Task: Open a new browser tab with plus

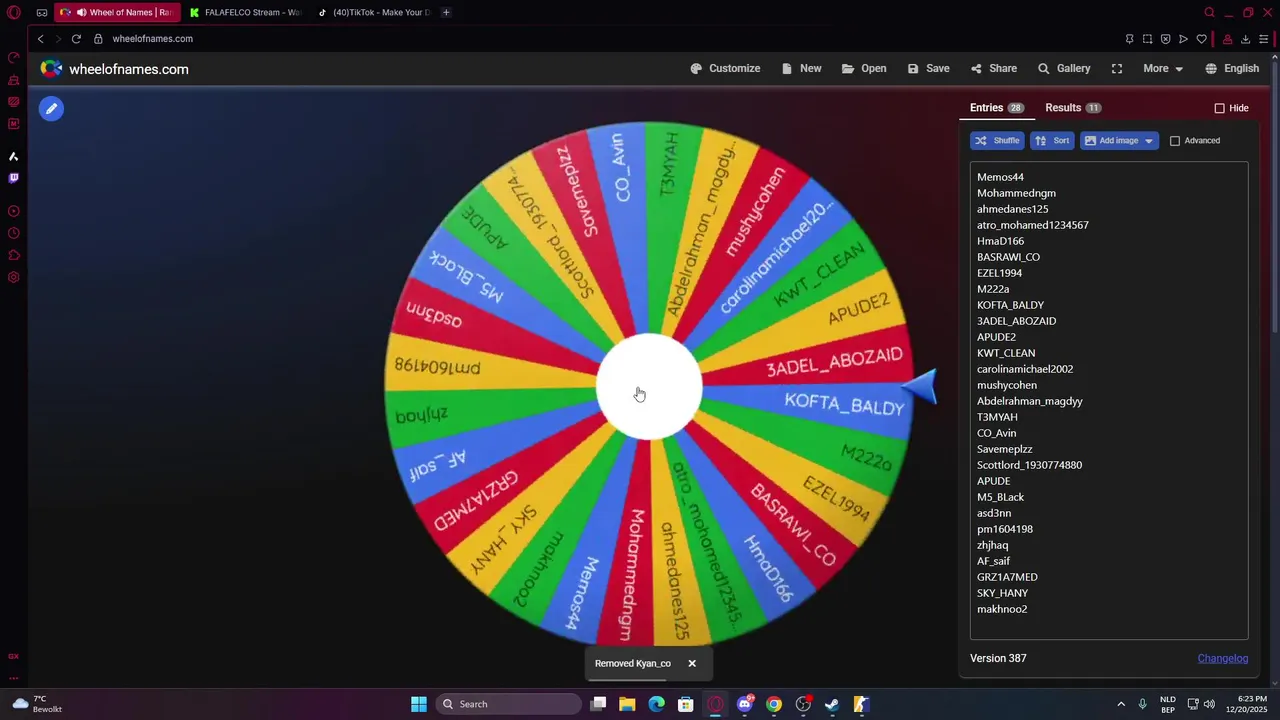Action: coord(446,12)
